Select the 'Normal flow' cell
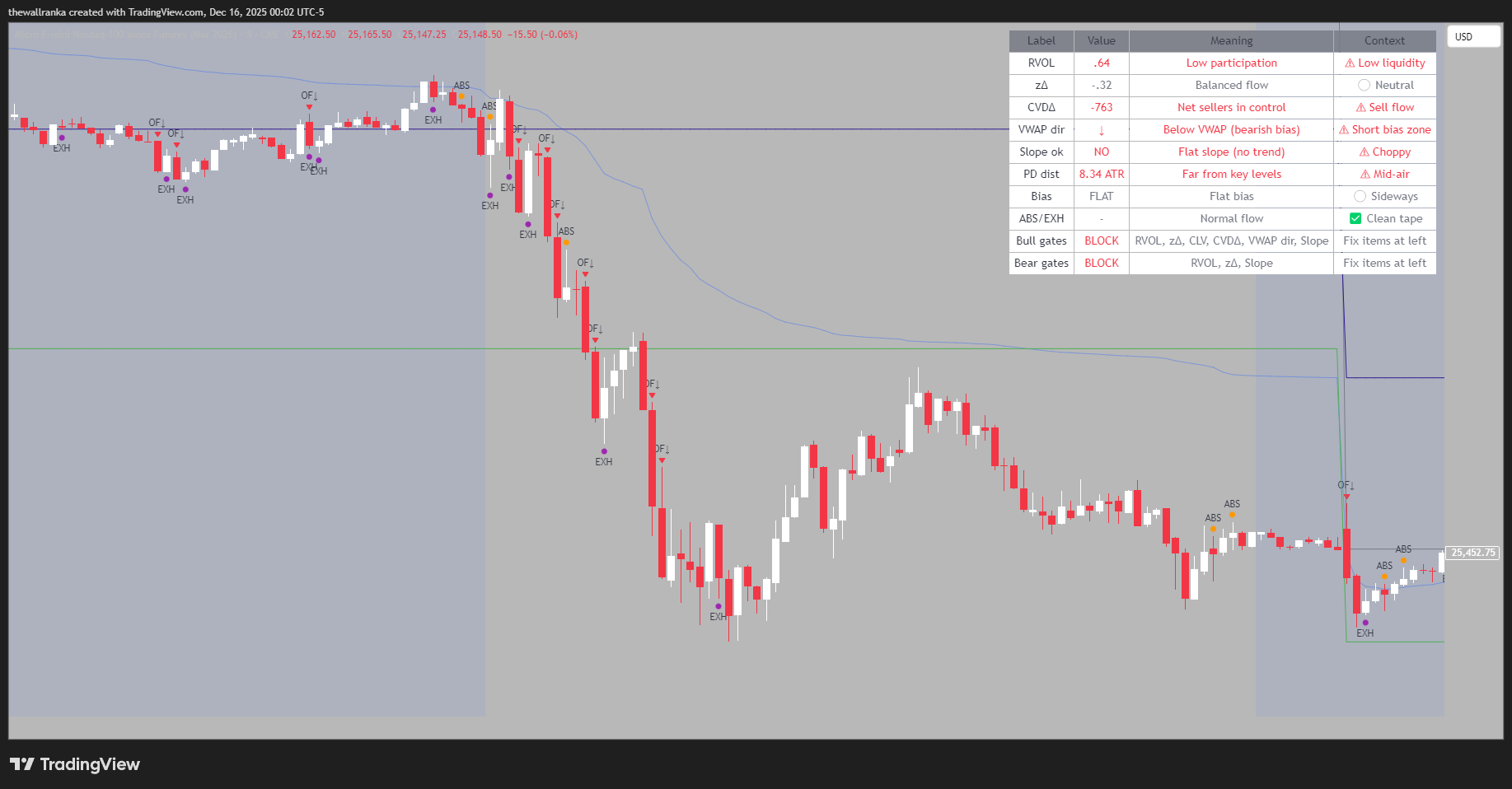 [x=1231, y=218]
